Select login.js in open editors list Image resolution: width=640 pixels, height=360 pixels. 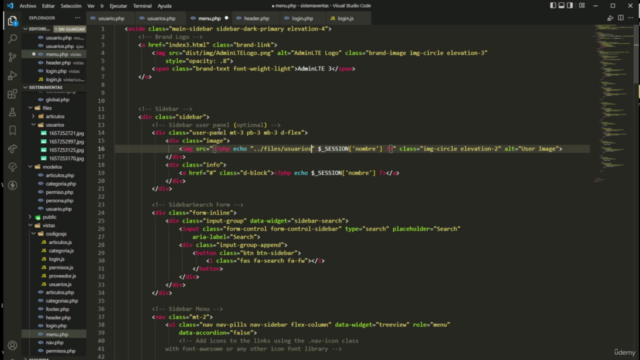tap(54, 80)
